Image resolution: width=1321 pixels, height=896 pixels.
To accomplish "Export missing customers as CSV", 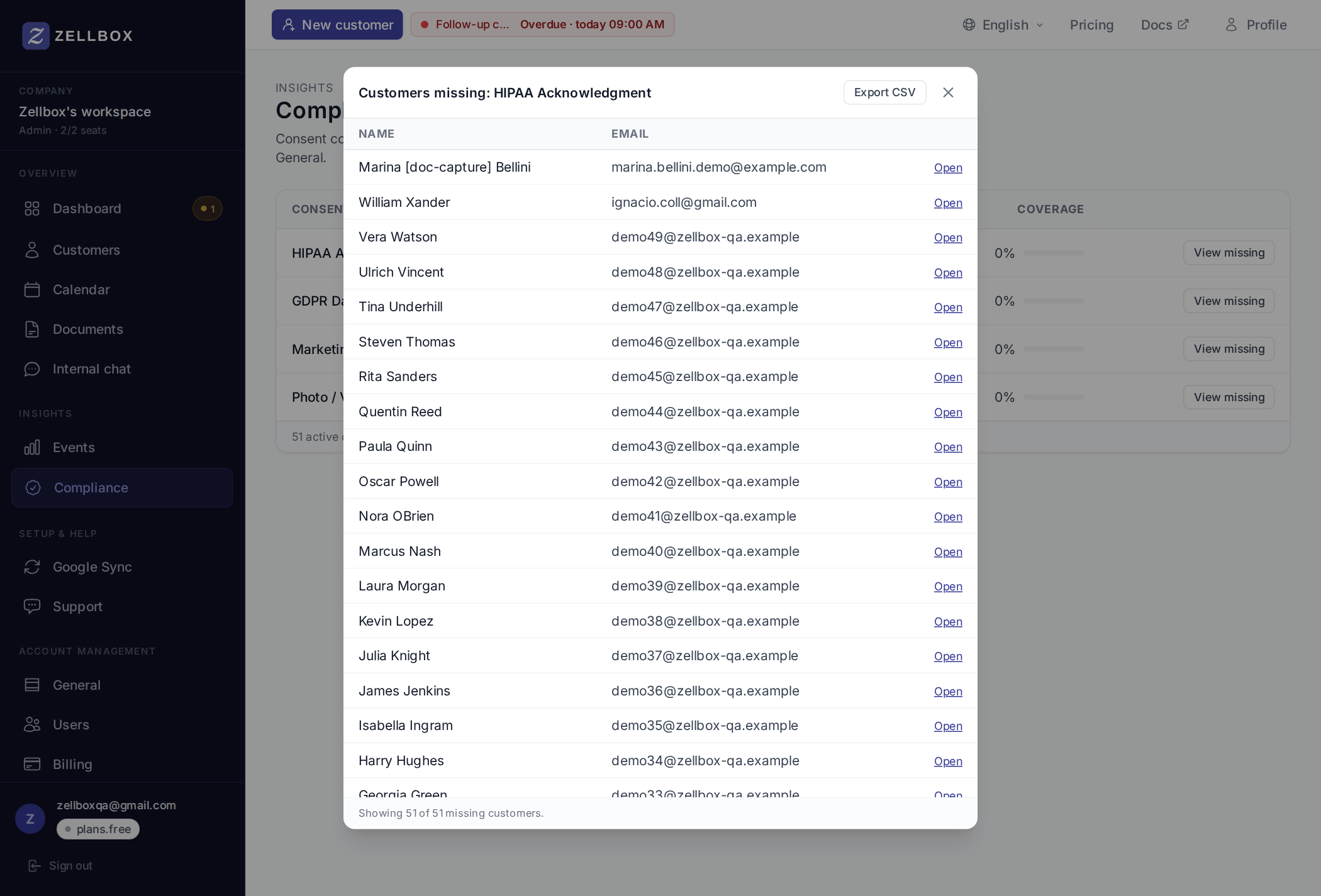I will [x=884, y=92].
